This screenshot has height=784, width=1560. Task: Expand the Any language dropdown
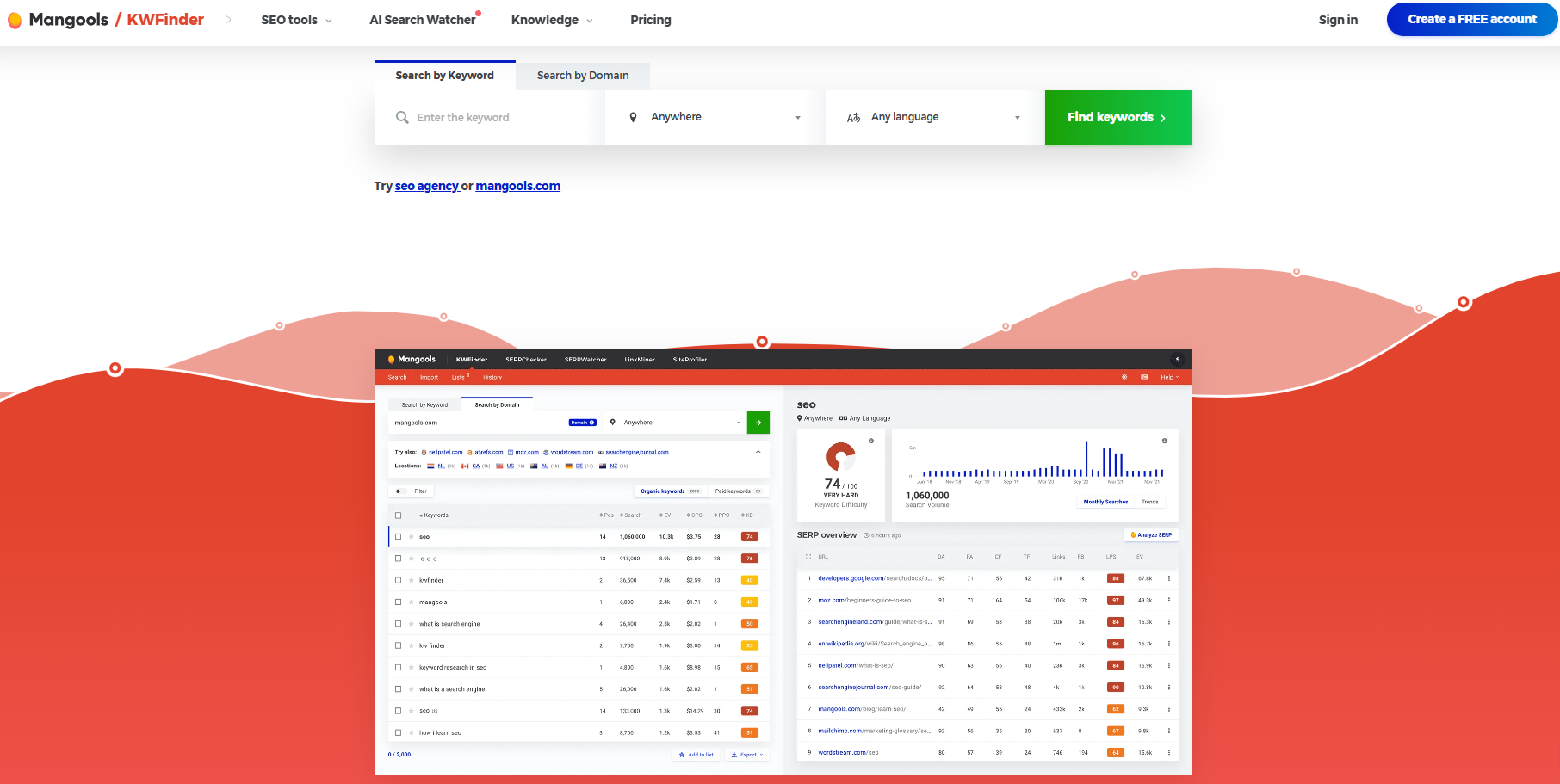pyautogui.click(x=934, y=117)
